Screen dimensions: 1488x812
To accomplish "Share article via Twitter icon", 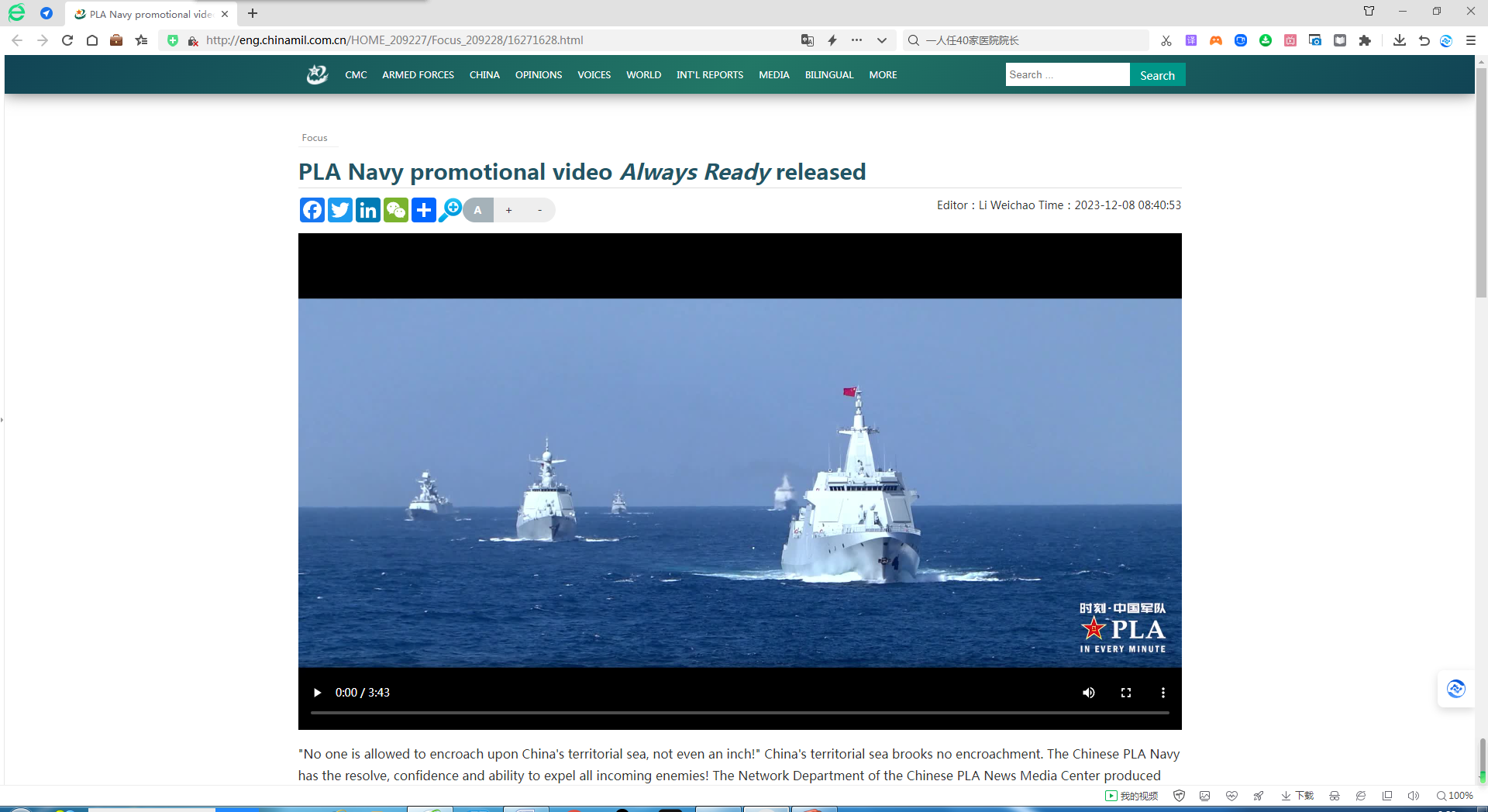I will [340, 210].
